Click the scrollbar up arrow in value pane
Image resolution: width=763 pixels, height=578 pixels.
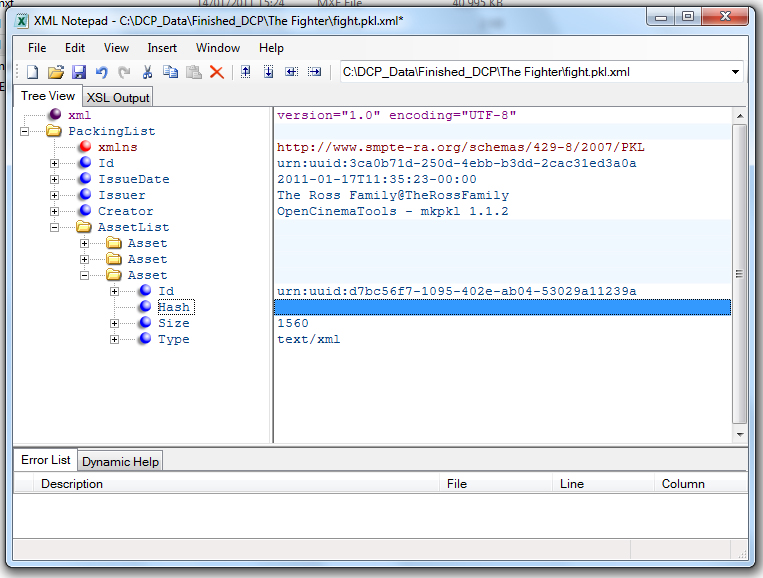coord(740,116)
